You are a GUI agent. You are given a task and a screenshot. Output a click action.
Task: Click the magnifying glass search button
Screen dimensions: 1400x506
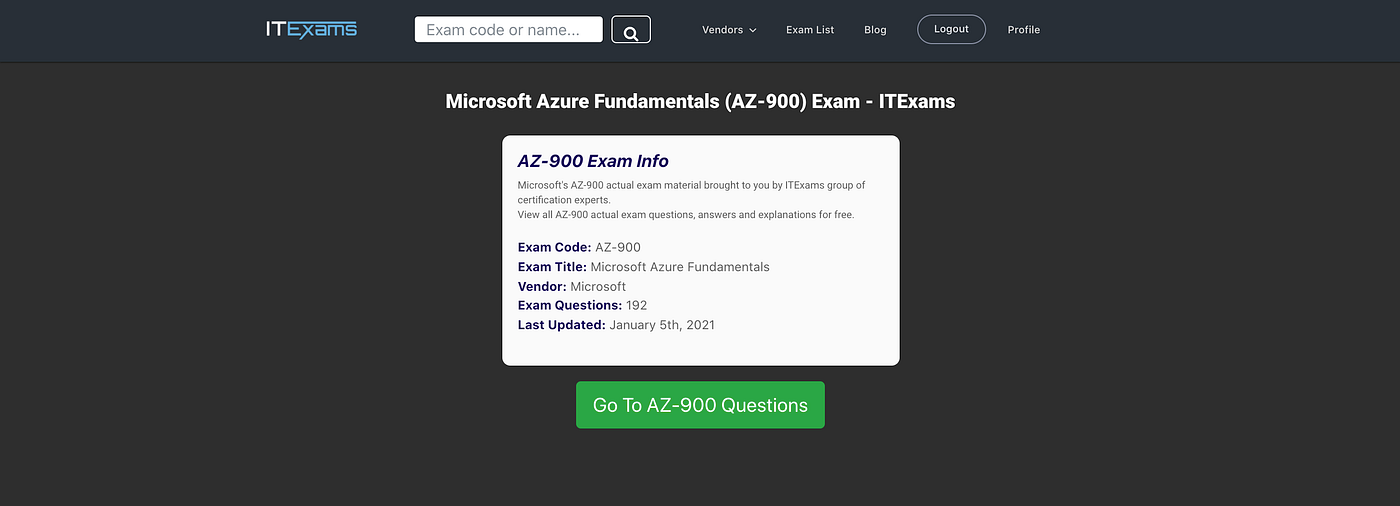(x=631, y=30)
